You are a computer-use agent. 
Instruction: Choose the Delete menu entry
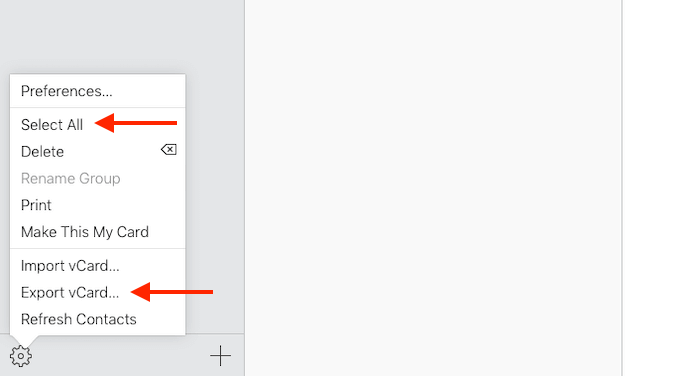(x=98, y=151)
